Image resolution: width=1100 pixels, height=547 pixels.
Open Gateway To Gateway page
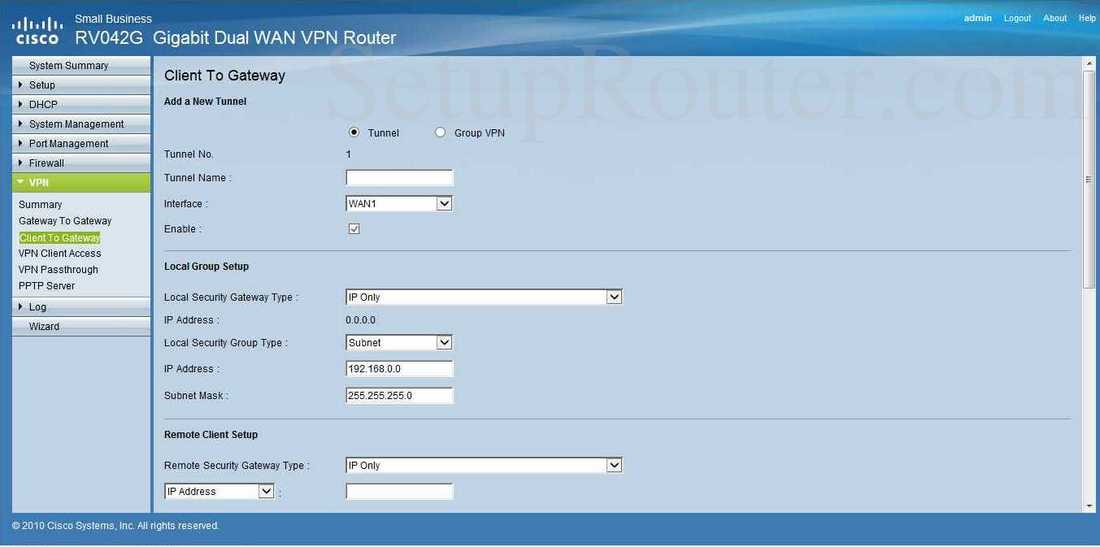[65, 221]
